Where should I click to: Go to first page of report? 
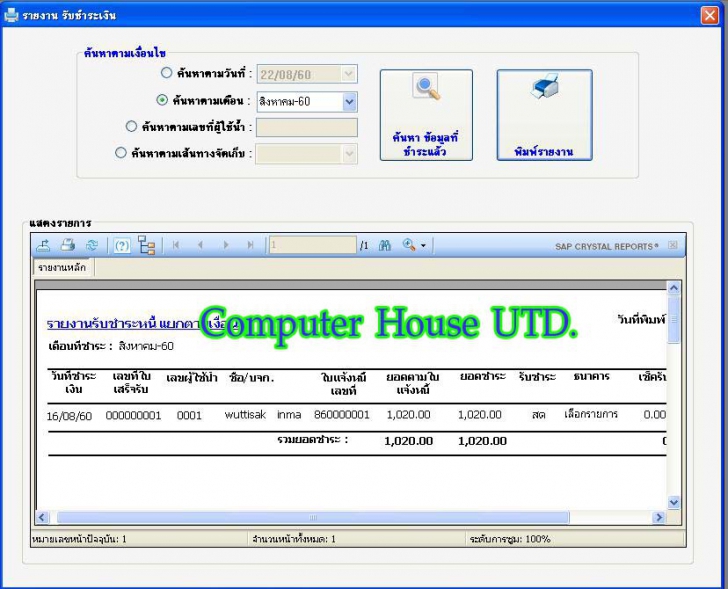176,245
